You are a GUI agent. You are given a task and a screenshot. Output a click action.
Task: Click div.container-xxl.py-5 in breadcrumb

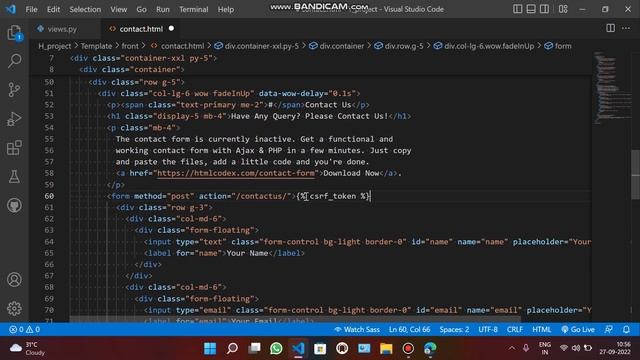(x=262, y=46)
